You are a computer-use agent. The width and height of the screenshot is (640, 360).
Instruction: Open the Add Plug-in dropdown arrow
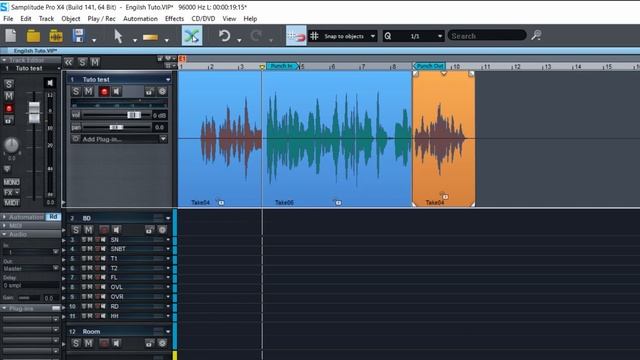tap(163, 139)
